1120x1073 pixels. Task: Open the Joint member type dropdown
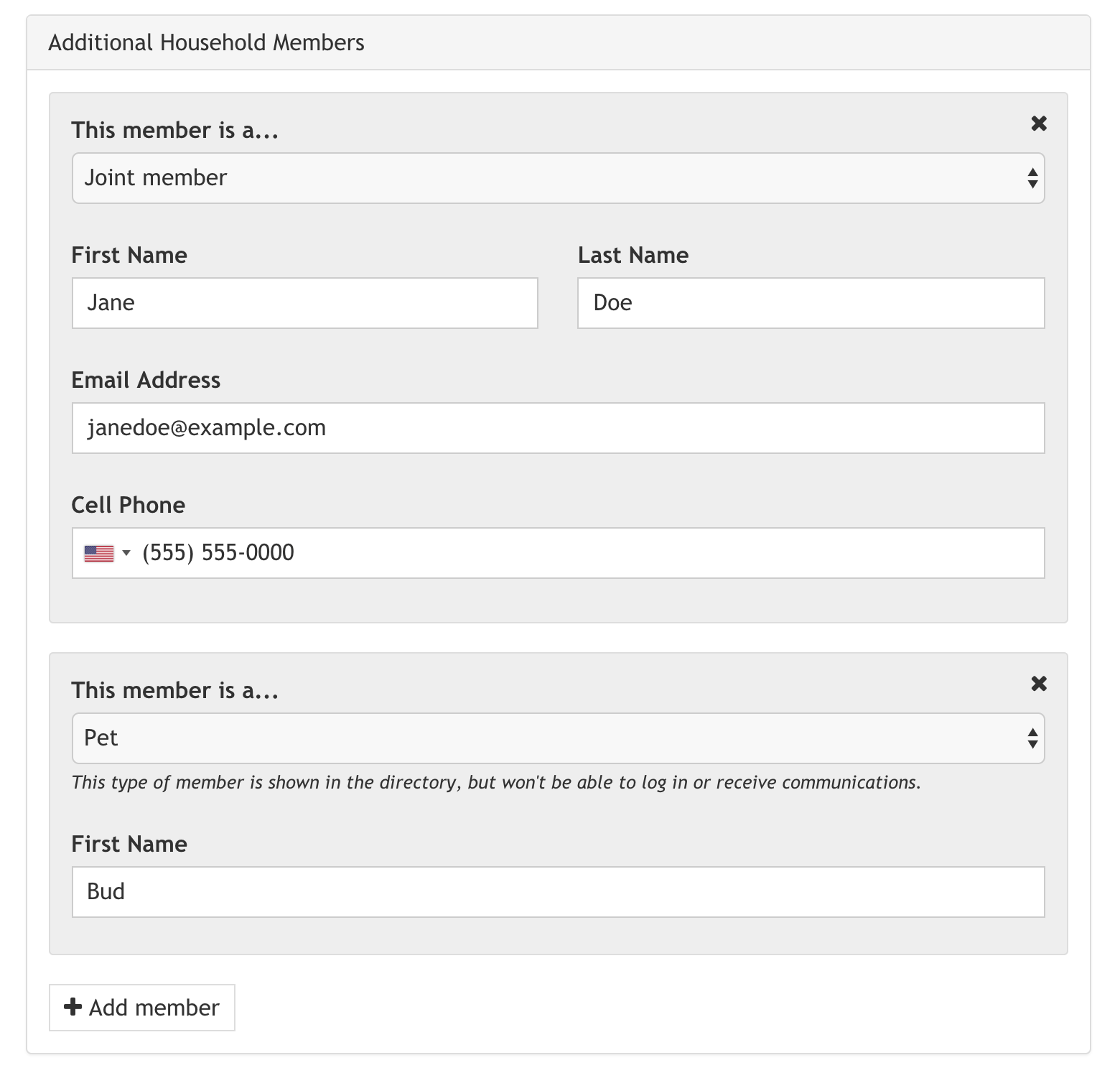(x=558, y=178)
